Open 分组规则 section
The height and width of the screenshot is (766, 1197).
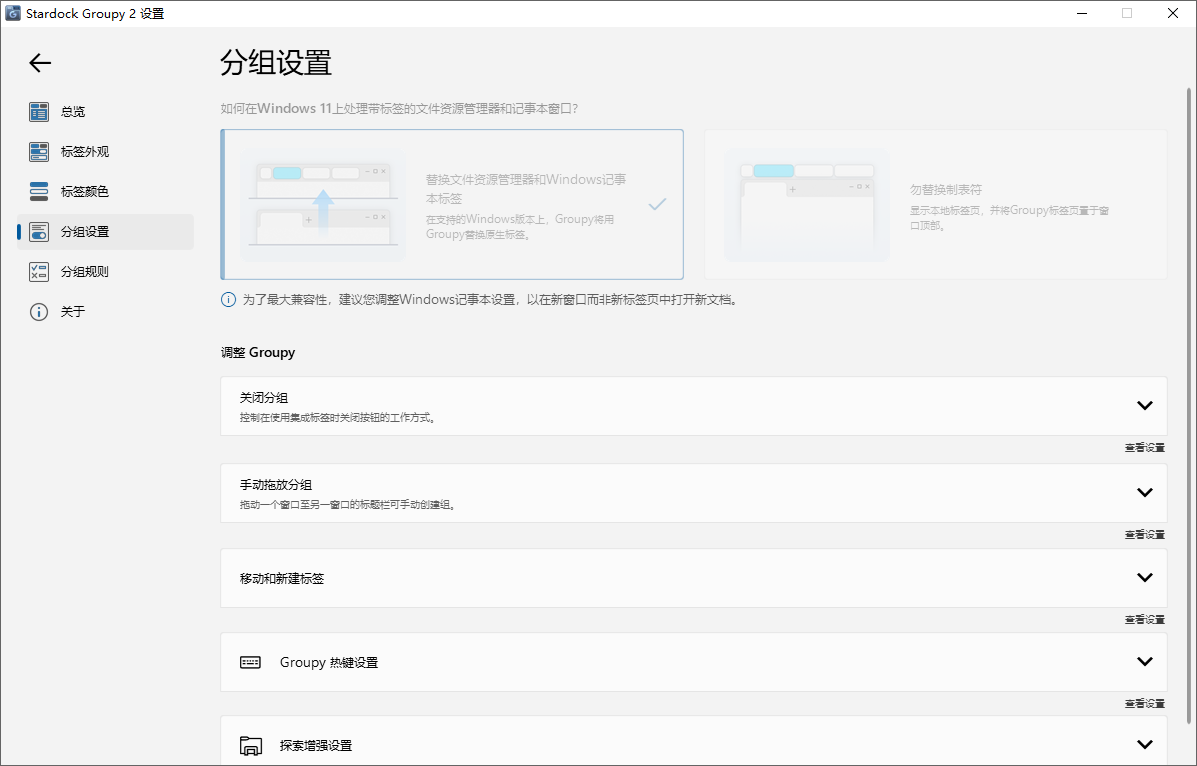click(105, 271)
